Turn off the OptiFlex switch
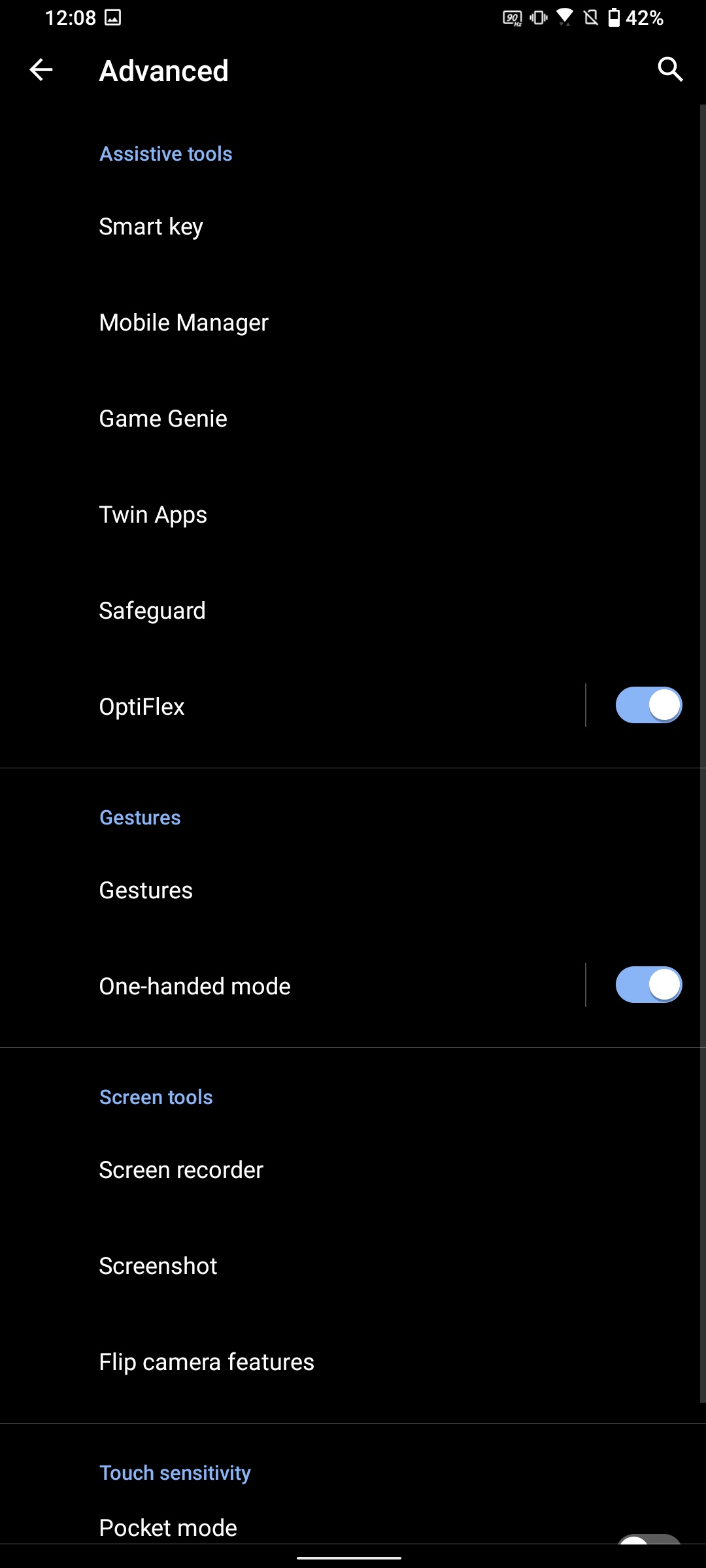This screenshot has width=706, height=1568. coord(648,706)
